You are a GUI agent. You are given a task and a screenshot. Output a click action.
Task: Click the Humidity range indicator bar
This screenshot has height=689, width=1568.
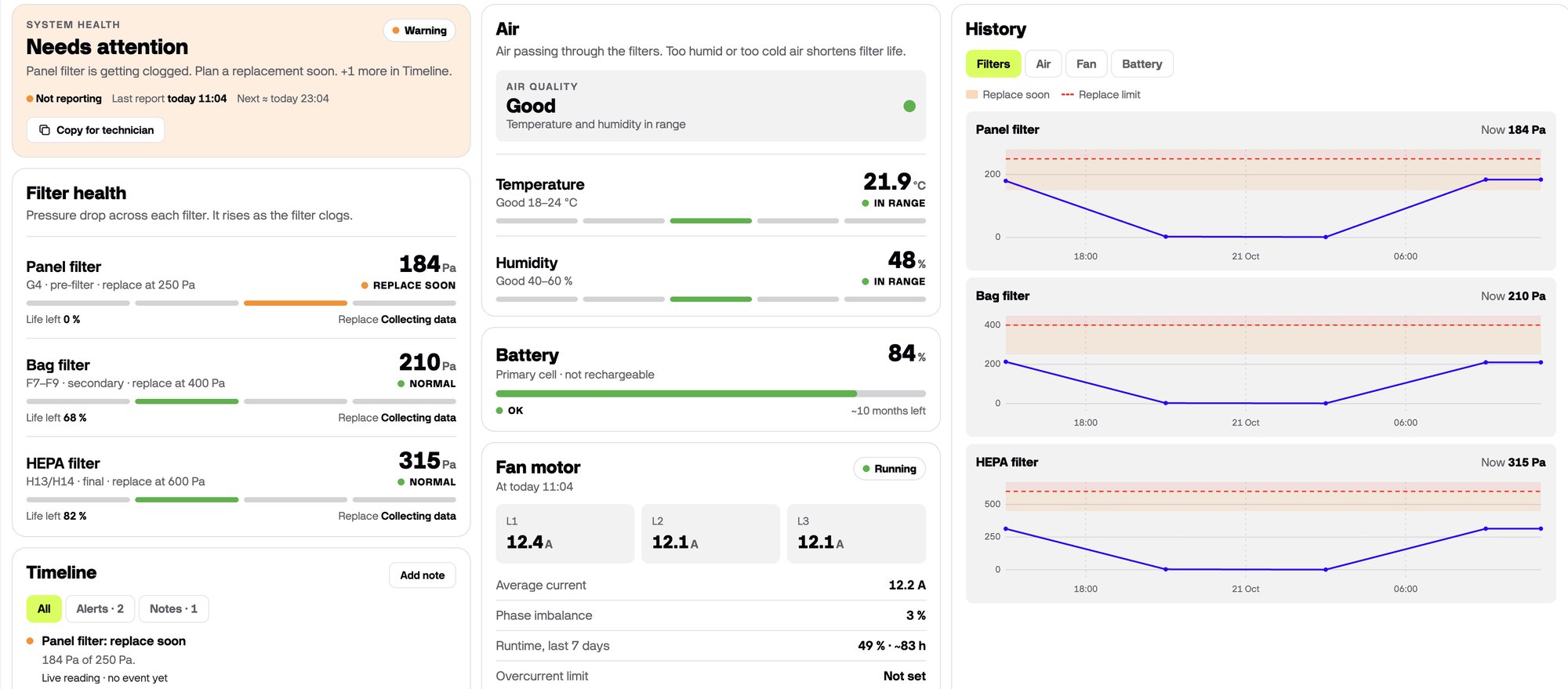click(710, 299)
